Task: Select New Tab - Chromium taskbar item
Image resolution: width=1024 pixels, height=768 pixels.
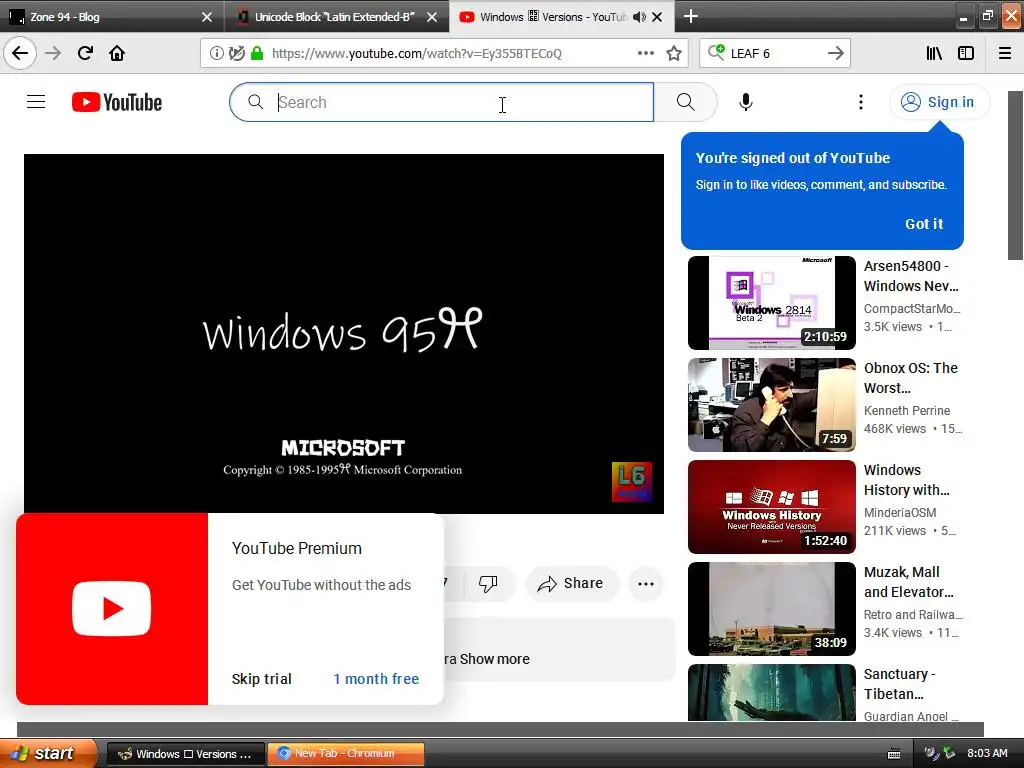Action: click(345, 754)
